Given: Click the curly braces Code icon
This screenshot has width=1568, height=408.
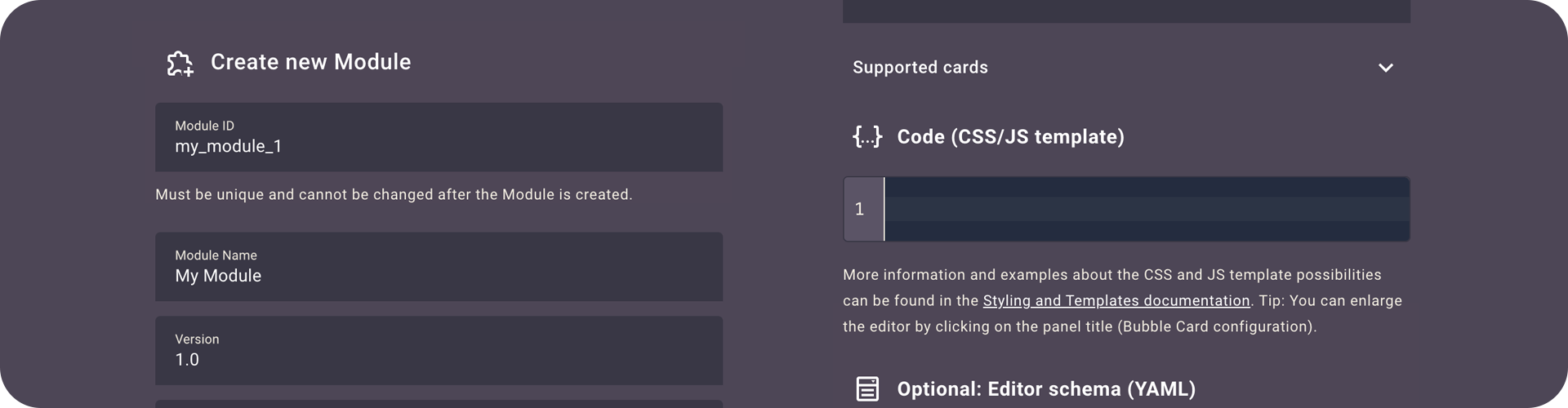Looking at the screenshot, I should tap(867, 136).
